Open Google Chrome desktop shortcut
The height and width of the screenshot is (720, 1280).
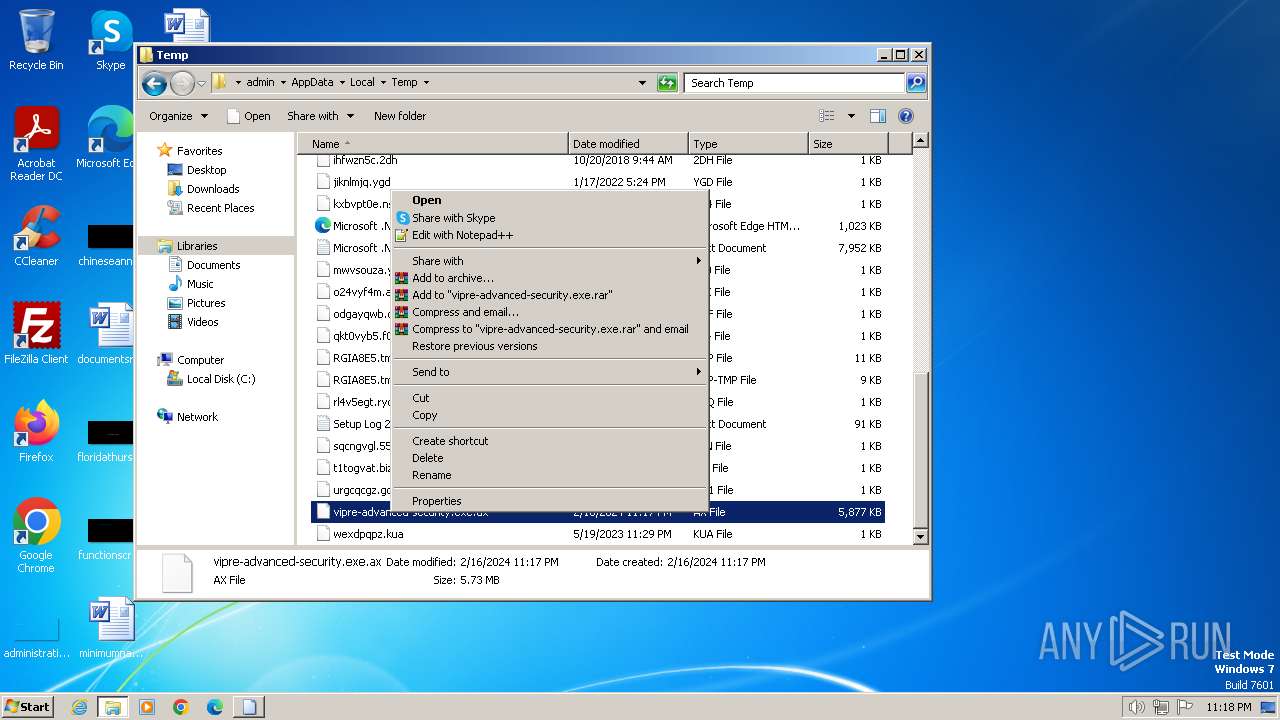coord(36,536)
